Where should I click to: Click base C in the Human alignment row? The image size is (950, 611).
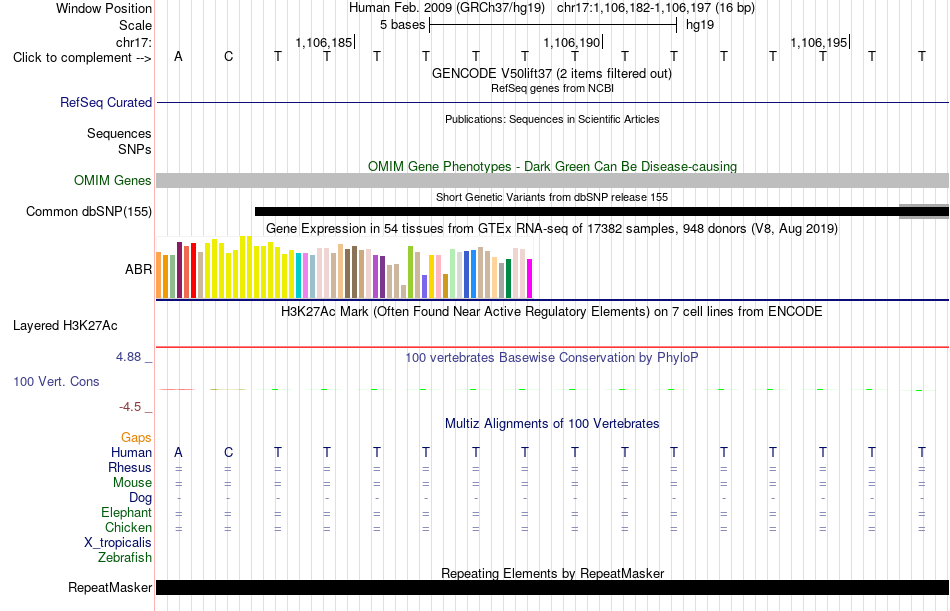(x=228, y=453)
